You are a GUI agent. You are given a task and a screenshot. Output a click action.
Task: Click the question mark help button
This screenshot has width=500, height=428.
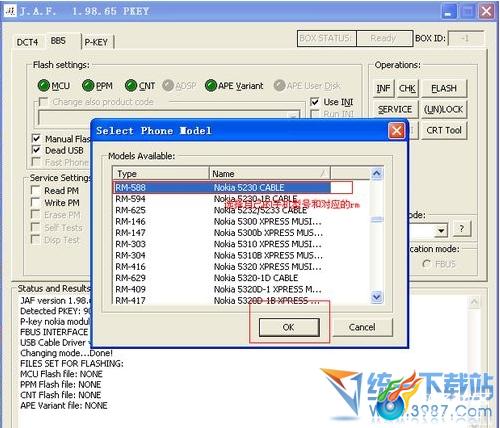point(461,229)
